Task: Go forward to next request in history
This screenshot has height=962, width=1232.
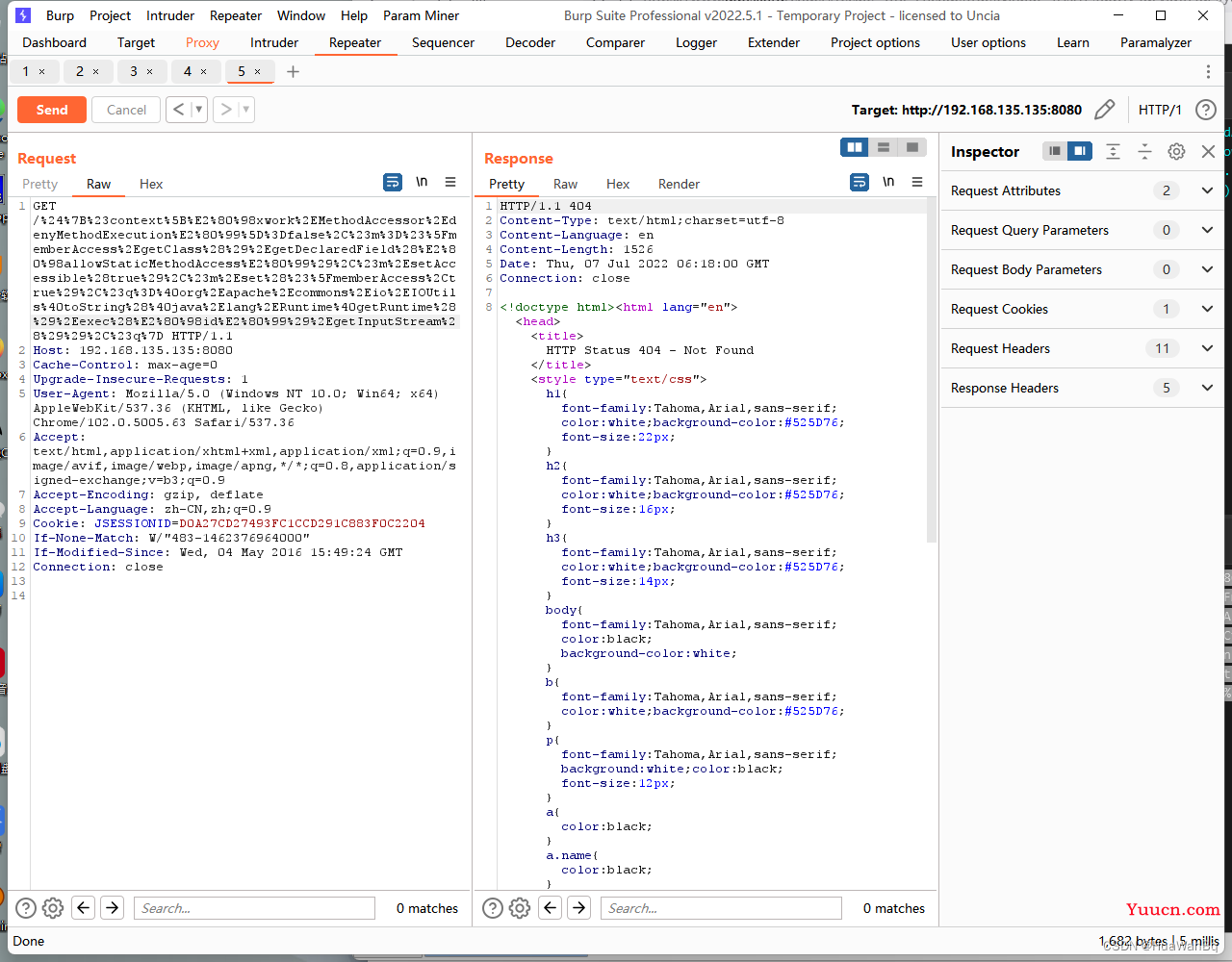Action: tap(225, 110)
